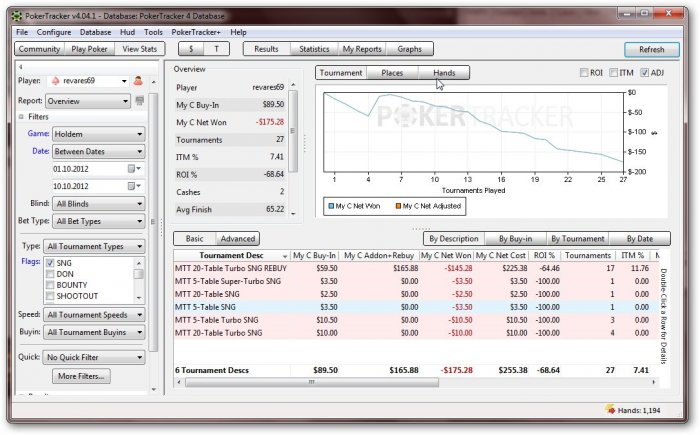Select the MTT 20-Table Turbo SNG REBUY row
Image resolution: width=700 pixels, height=435 pixels.
click(416, 268)
